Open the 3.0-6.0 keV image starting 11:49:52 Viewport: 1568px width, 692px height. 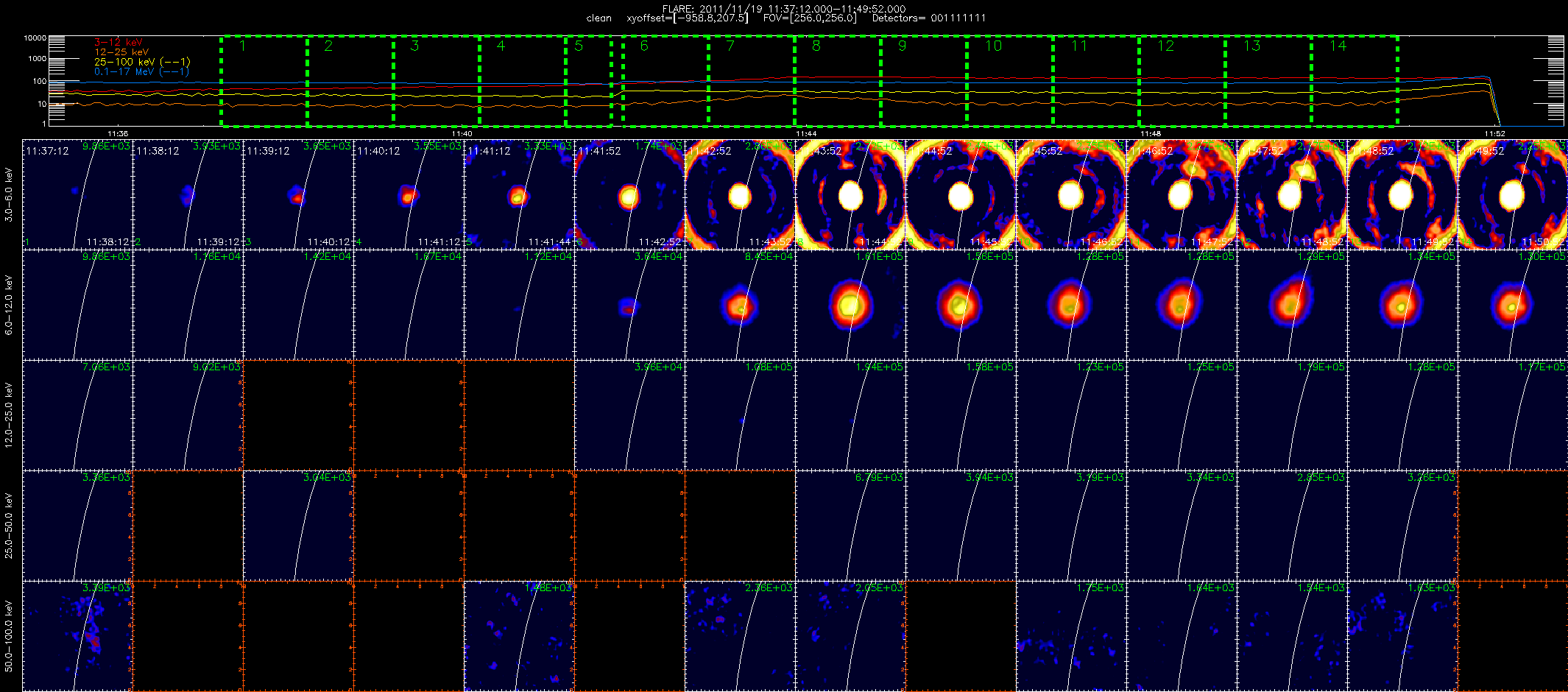[x=1513, y=194]
